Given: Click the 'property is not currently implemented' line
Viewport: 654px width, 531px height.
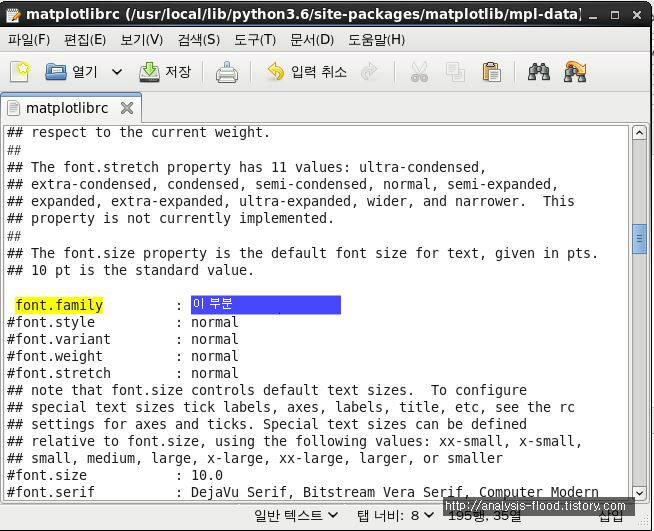Looking at the screenshot, I should click(171, 219).
